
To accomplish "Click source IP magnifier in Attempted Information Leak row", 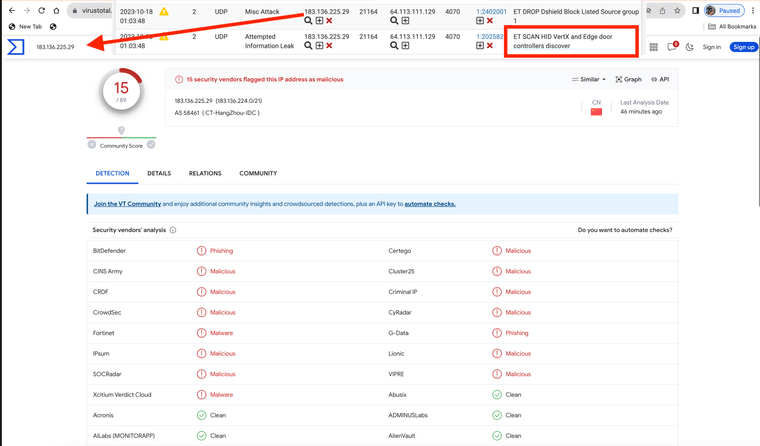I will [x=308, y=45].
